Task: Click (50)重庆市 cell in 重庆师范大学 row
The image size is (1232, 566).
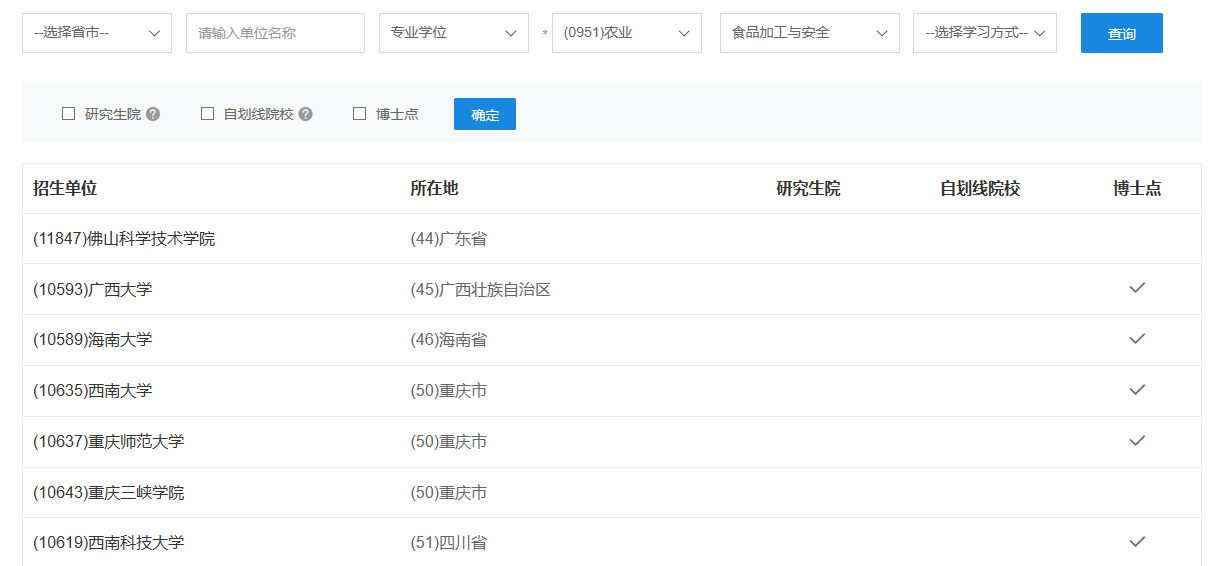Action: tap(449, 442)
